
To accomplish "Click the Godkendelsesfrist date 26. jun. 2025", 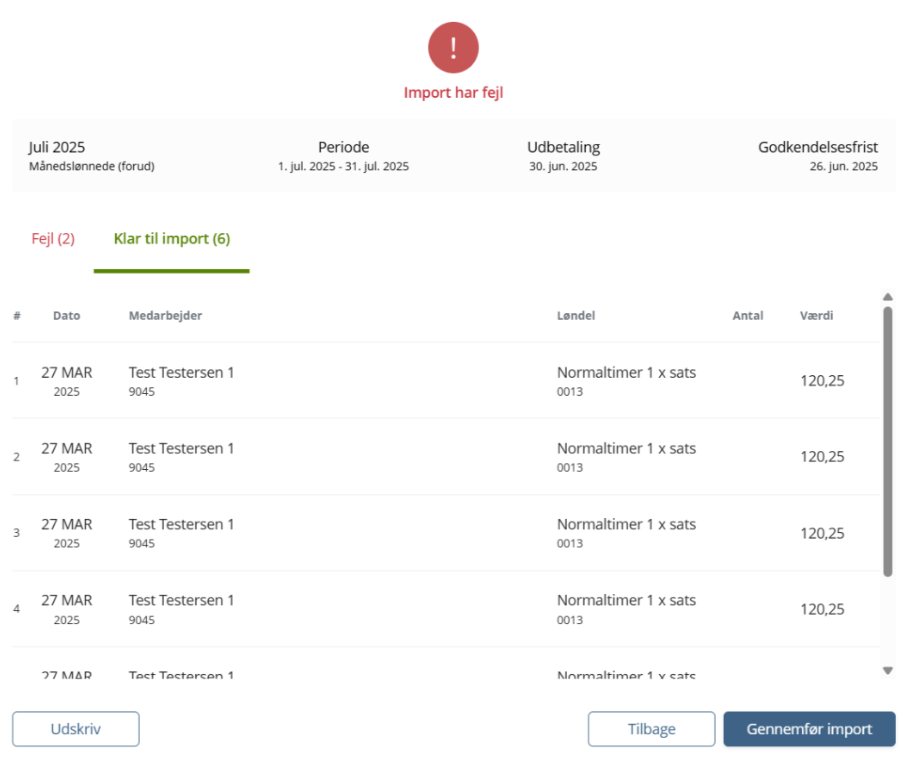I will (x=843, y=167).
